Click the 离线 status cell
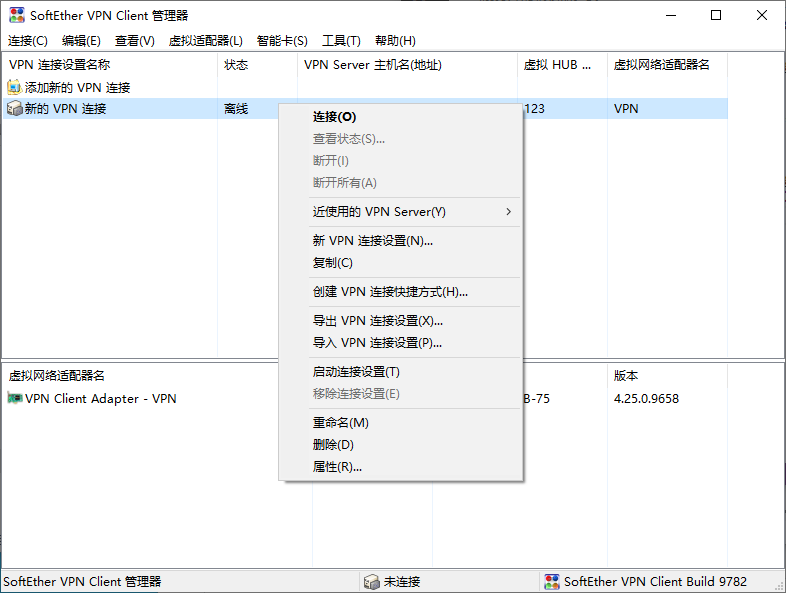Viewport: 786px width, 593px height. click(236, 109)
